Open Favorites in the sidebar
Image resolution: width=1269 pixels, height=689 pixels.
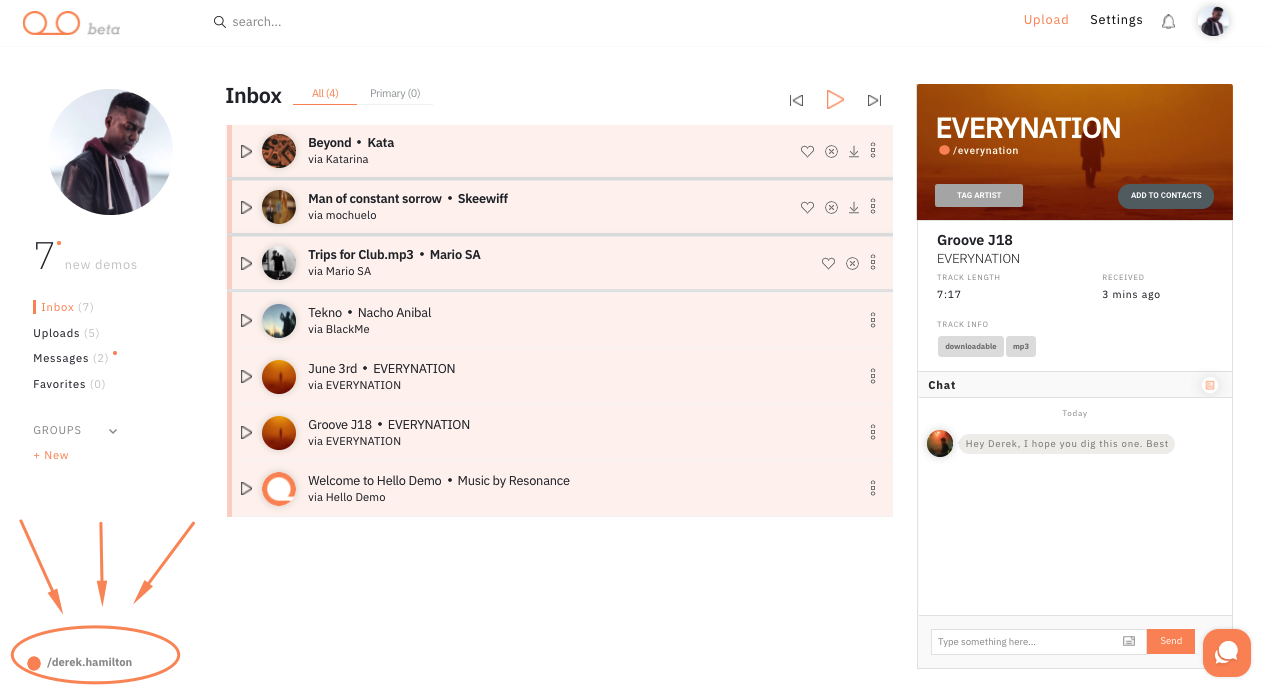(x=69, y=384)
